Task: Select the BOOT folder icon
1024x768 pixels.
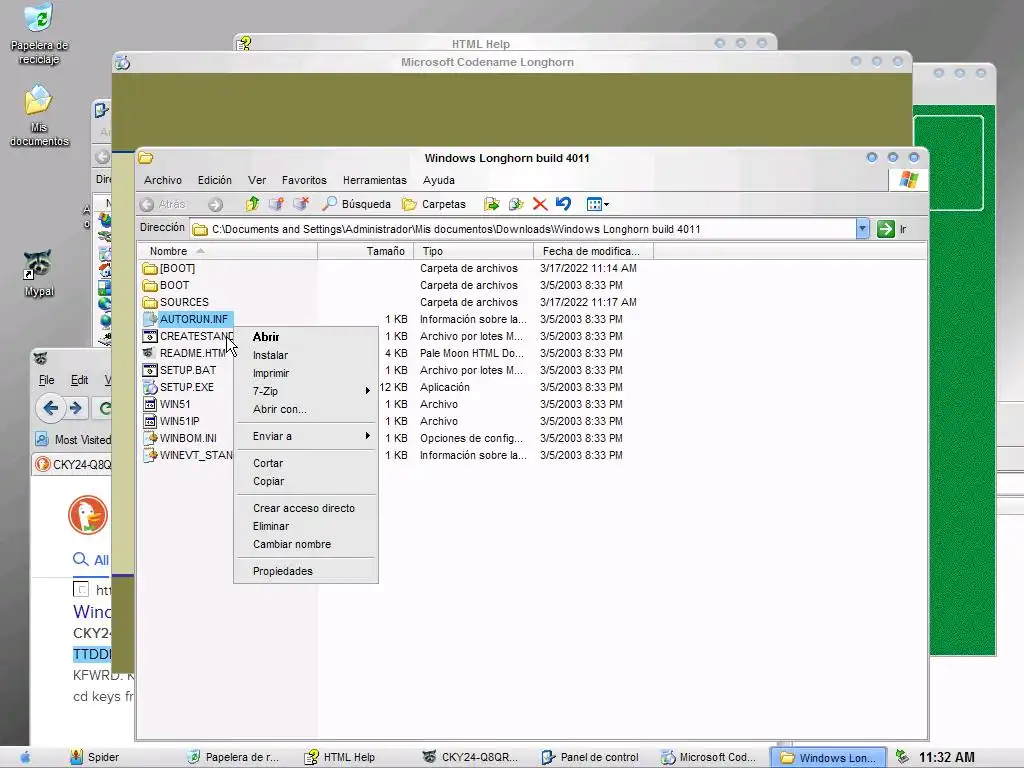Action: pos(150,285)
